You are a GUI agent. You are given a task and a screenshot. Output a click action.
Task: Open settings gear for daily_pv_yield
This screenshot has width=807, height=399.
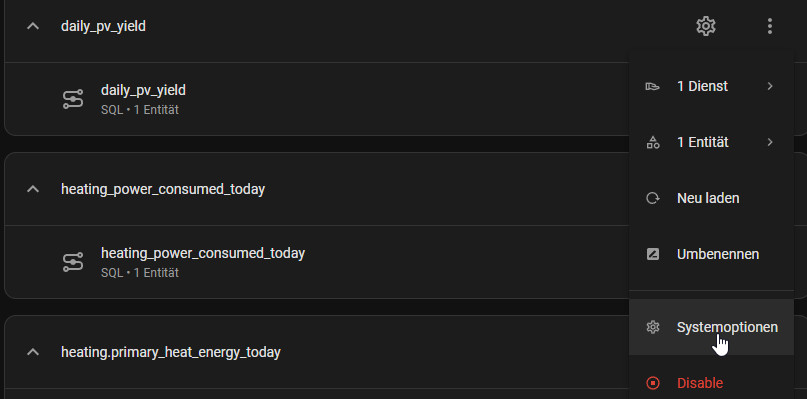click(706, 26)
